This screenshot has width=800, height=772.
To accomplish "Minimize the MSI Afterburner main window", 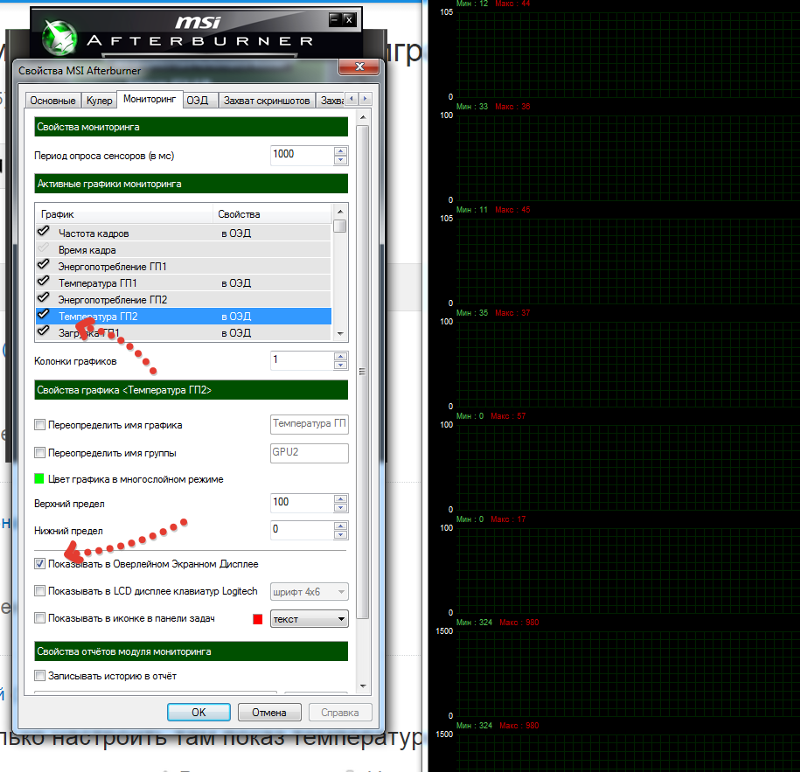I will [x=335, y=19].
